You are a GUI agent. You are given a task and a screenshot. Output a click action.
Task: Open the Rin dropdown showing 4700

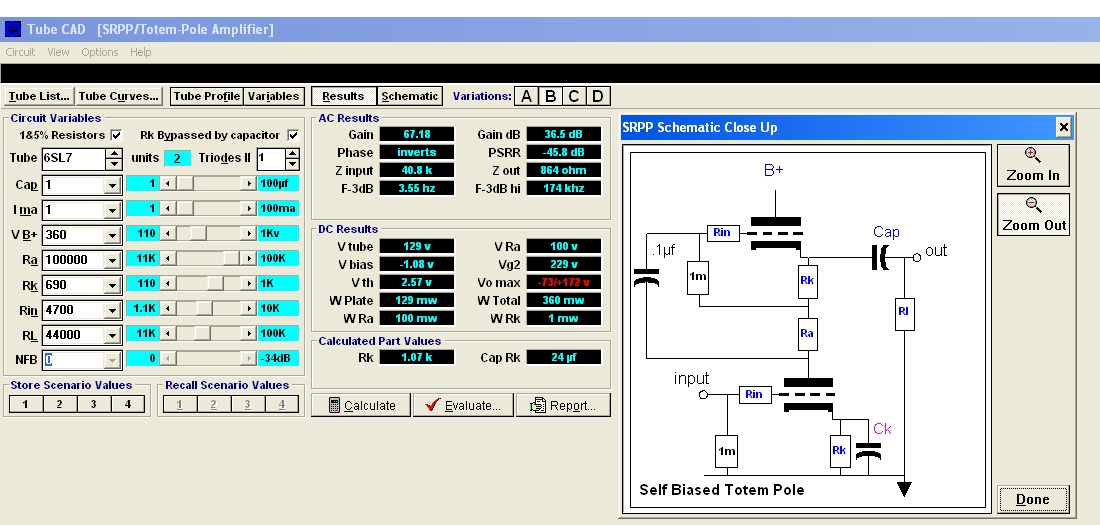112,310
